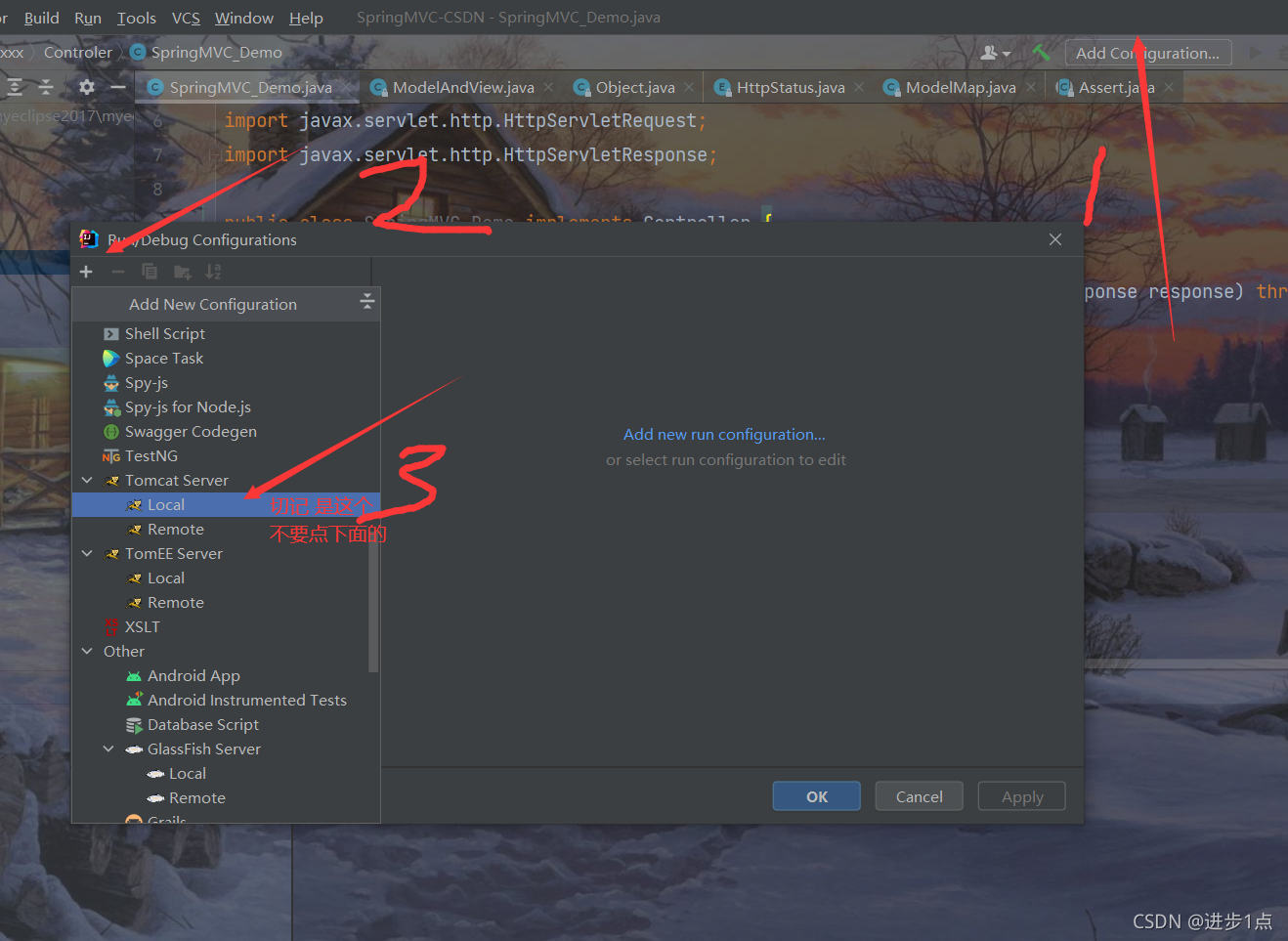Close the Assert.java tab
The height and width of the screenshot is (941, 1288).
1169,87
